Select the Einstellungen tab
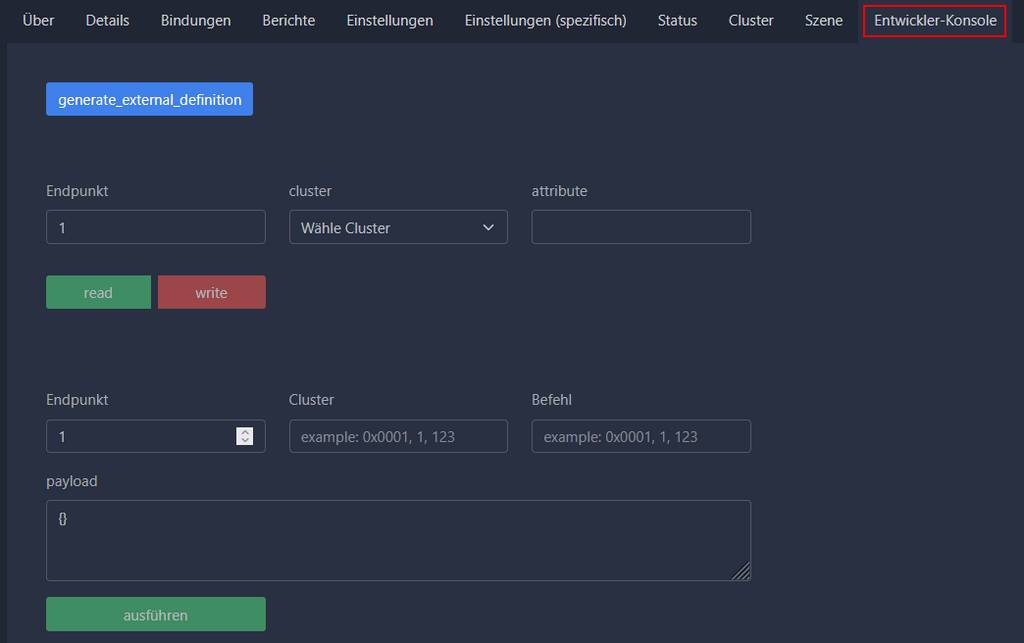Screen dimensions: 1024x643 click(389, 20)
